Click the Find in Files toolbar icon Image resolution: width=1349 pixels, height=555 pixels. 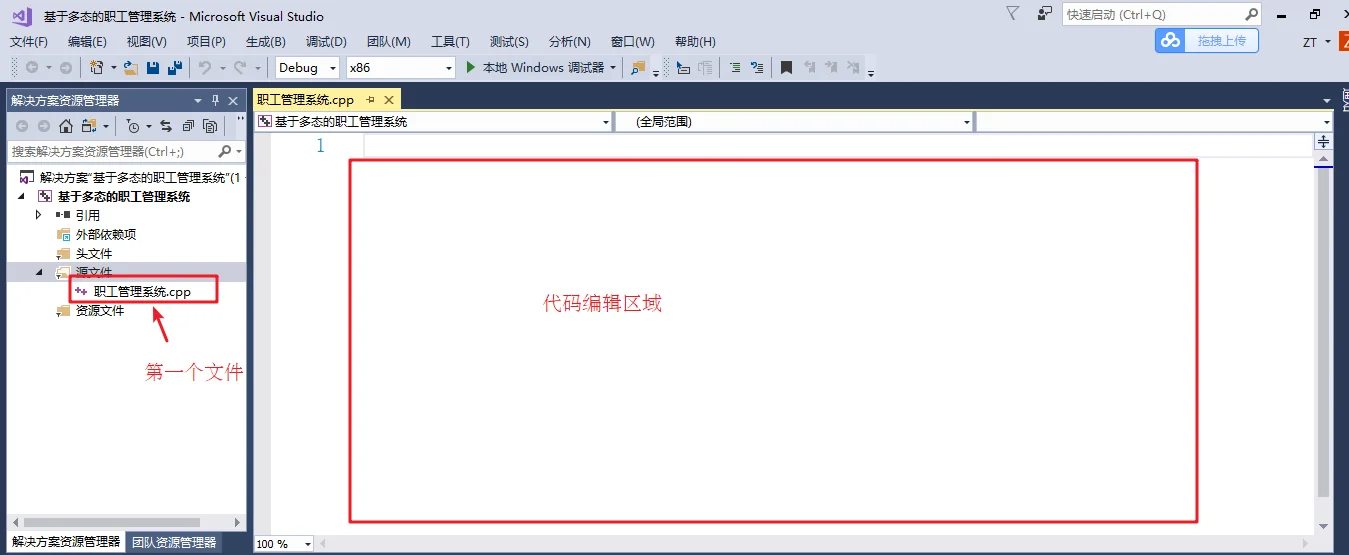[x=638, y=67]
